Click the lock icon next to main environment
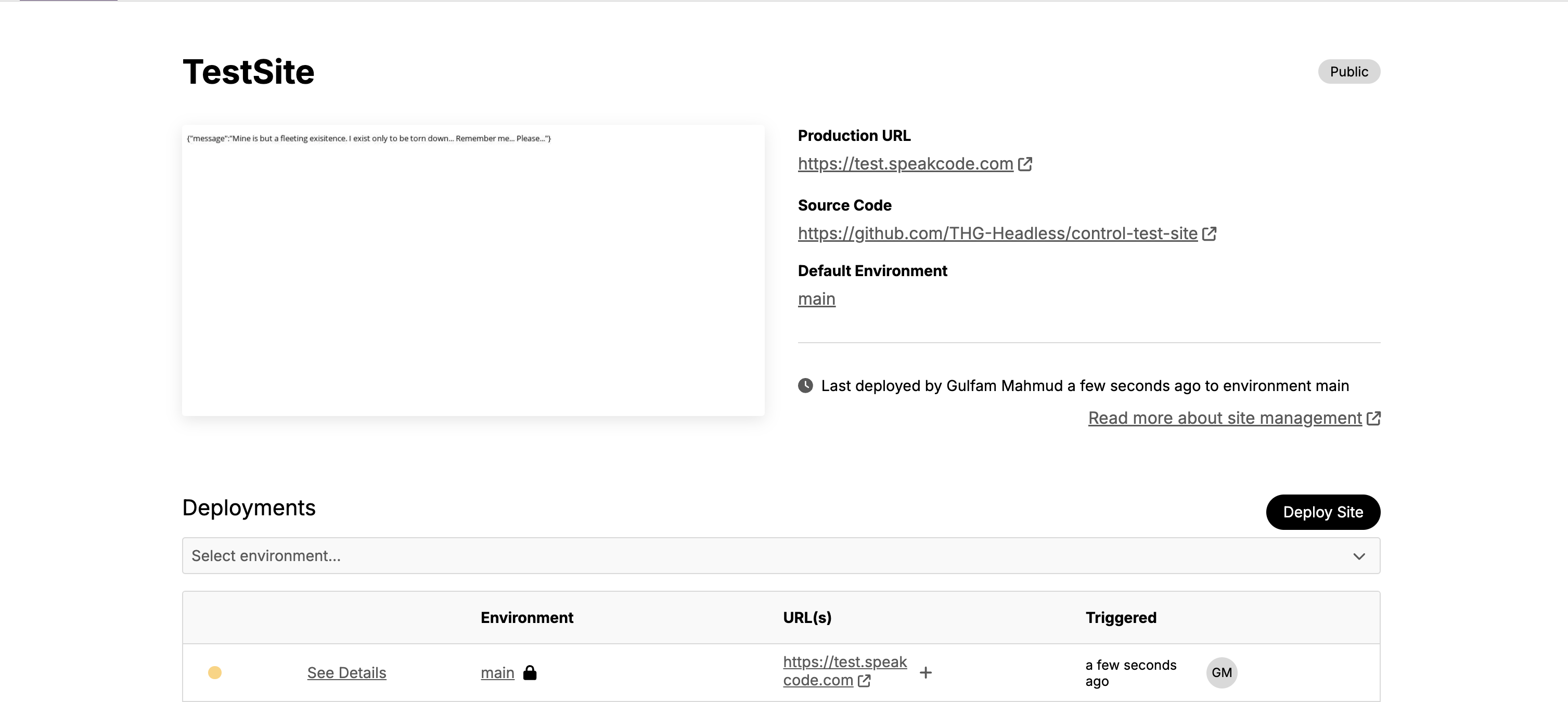 [530, 672]
